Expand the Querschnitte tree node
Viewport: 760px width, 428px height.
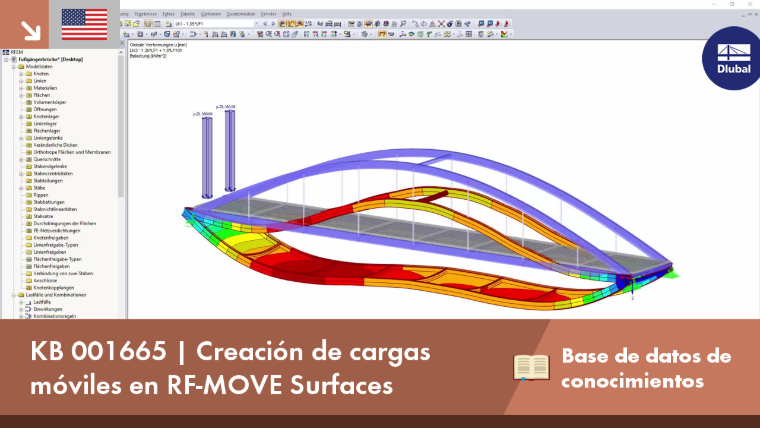[21, 159]
